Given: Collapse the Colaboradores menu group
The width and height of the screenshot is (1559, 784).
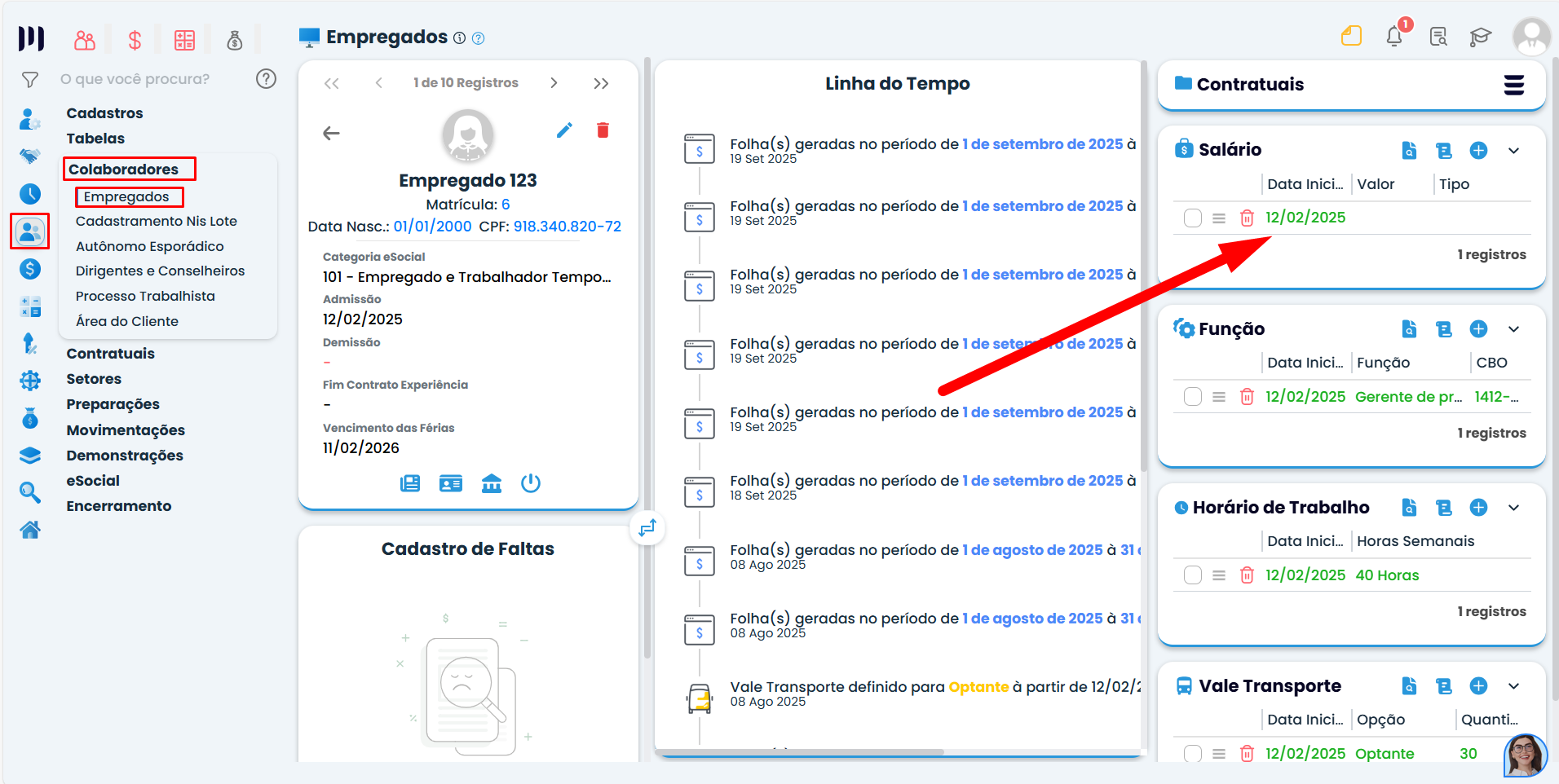Looking at the screenshot, I should click(x=123, y=170).
